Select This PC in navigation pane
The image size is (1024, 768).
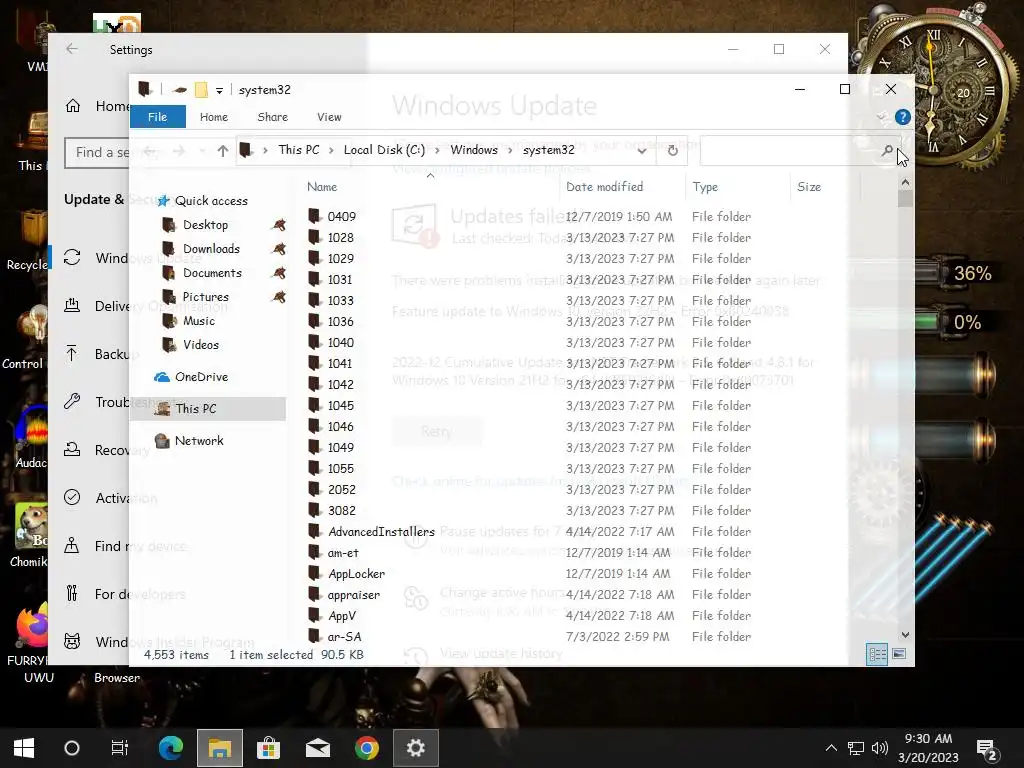[195, 409]
